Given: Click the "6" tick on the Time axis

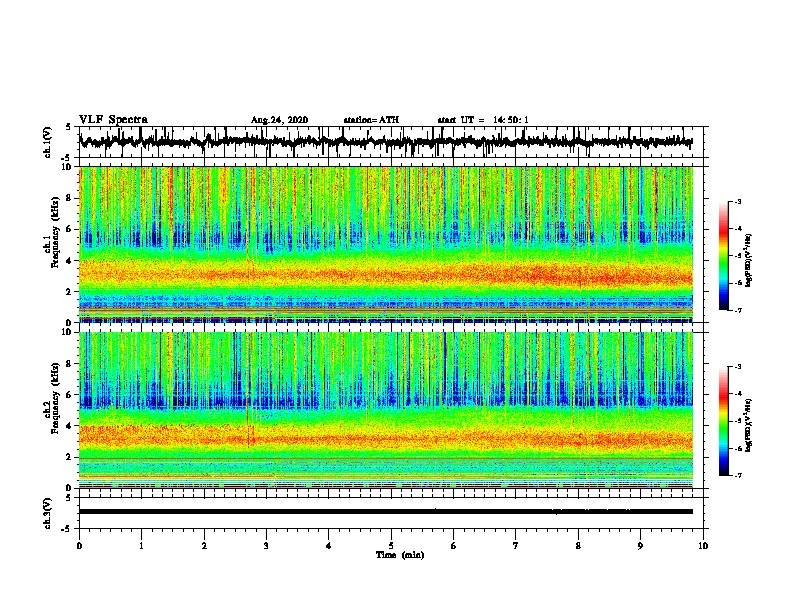Looking at the screenshot, I should pos(454,546).
